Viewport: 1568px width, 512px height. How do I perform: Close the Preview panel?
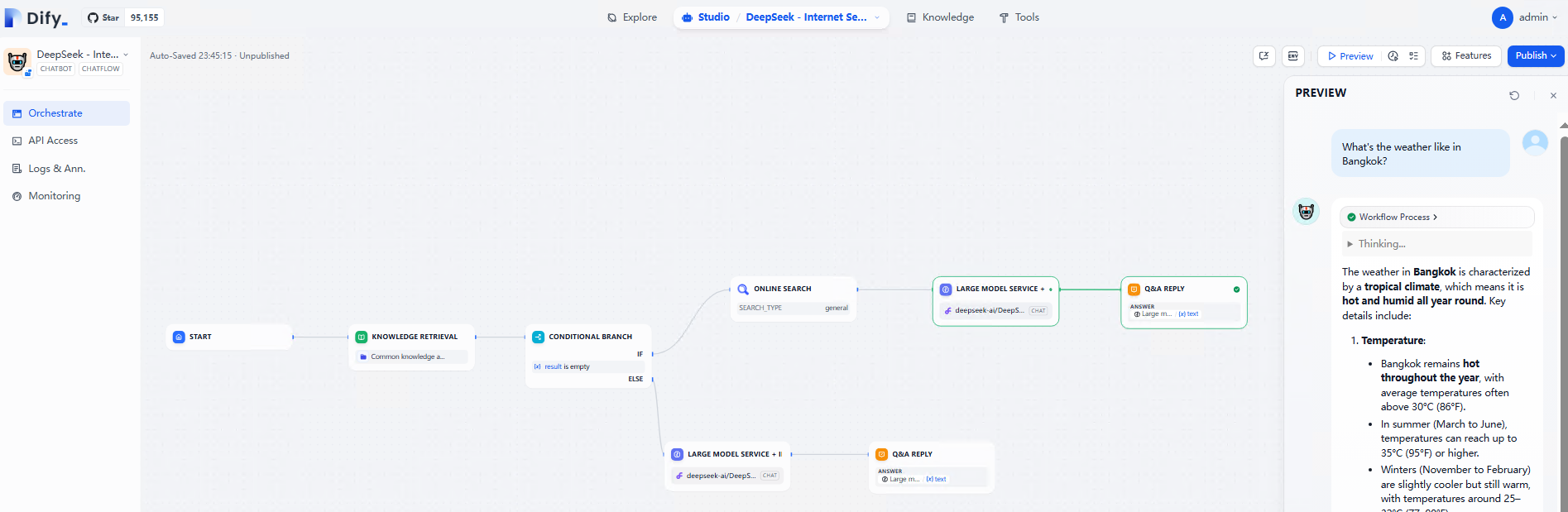click(1553, 95)
